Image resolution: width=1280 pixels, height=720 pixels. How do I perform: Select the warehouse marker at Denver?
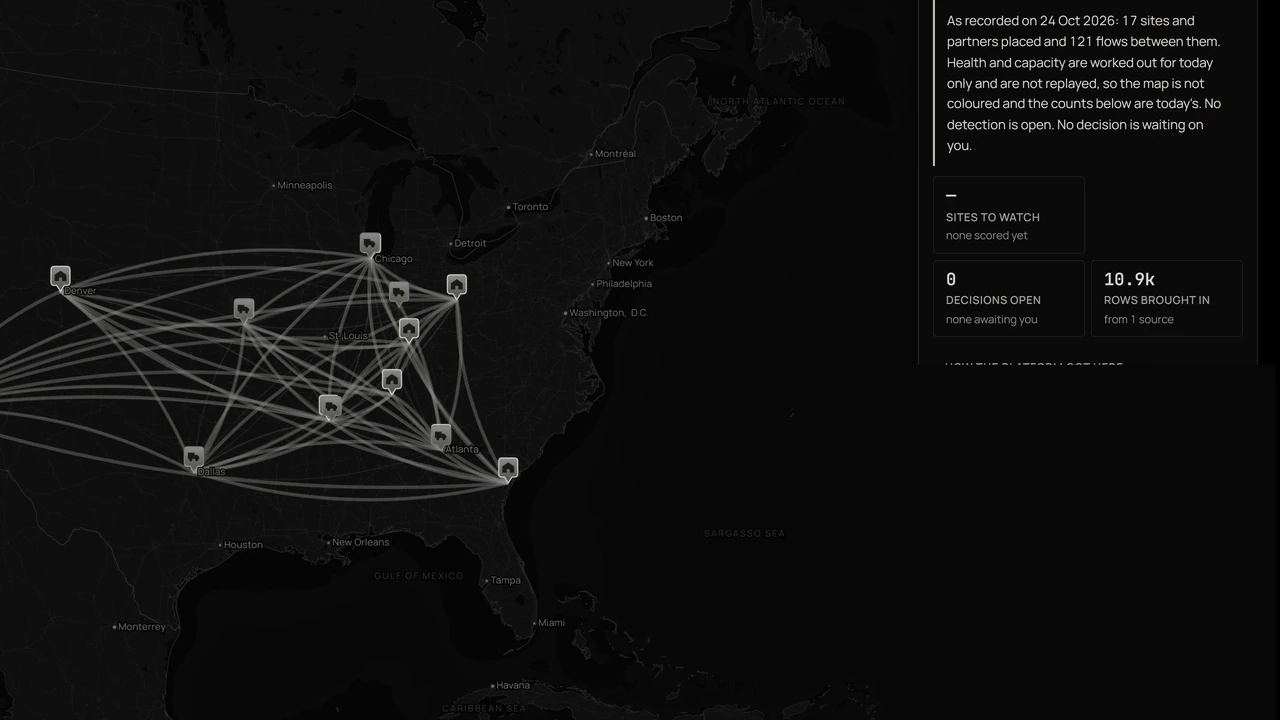(x=60, y=276)
